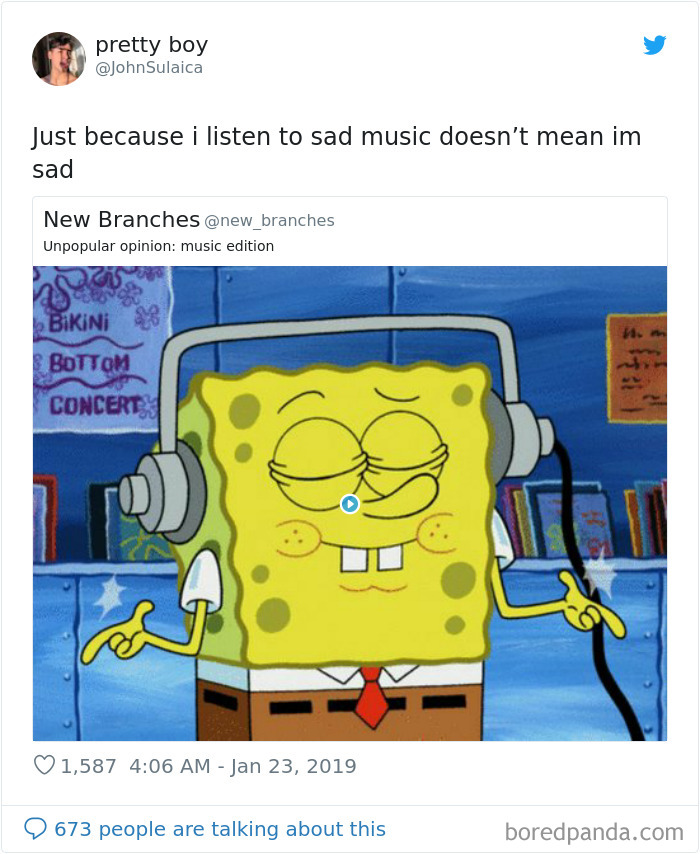View the 1,587 likes count

(x=88, y=766)
